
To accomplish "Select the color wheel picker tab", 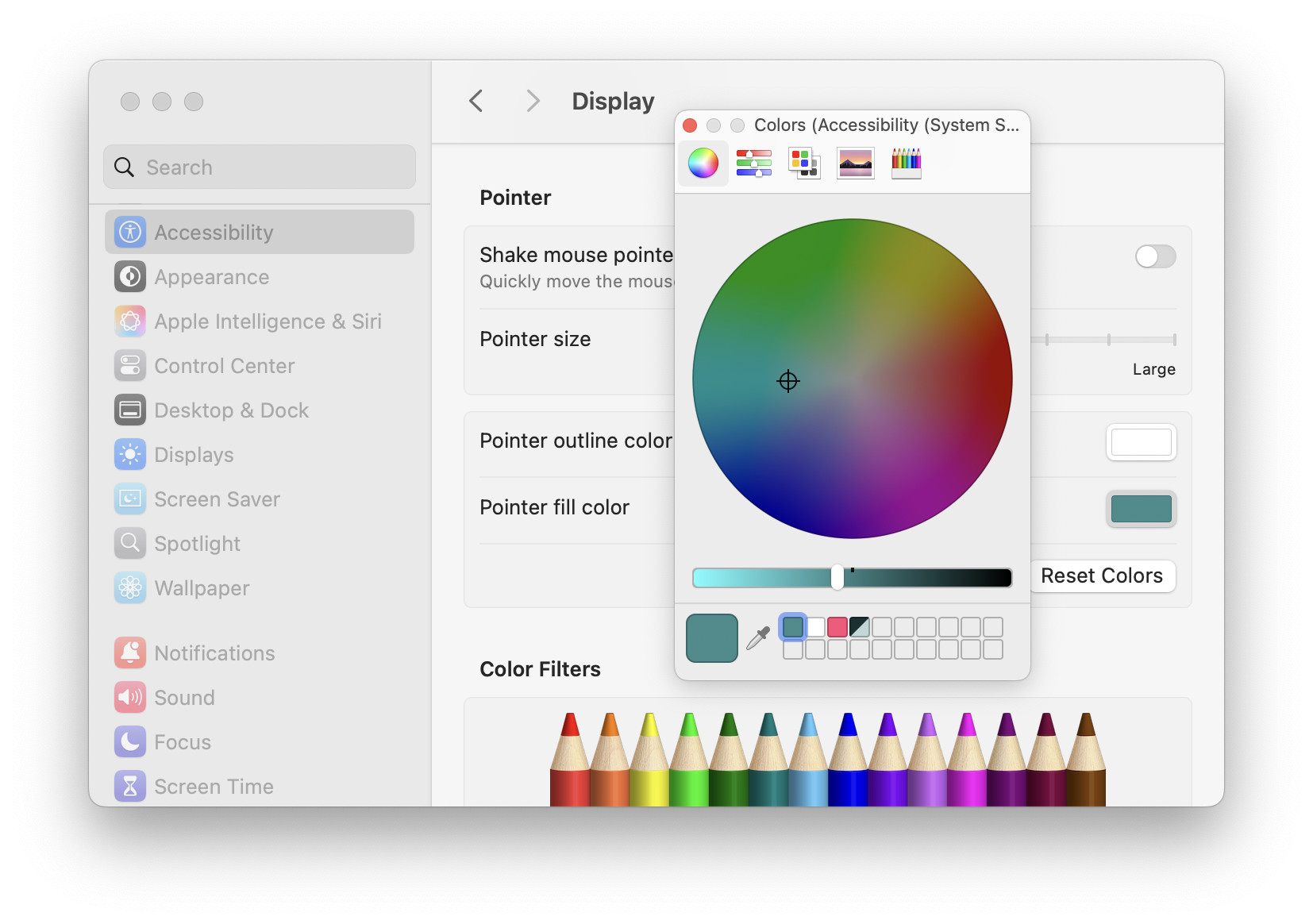I will tap(703, 164).
